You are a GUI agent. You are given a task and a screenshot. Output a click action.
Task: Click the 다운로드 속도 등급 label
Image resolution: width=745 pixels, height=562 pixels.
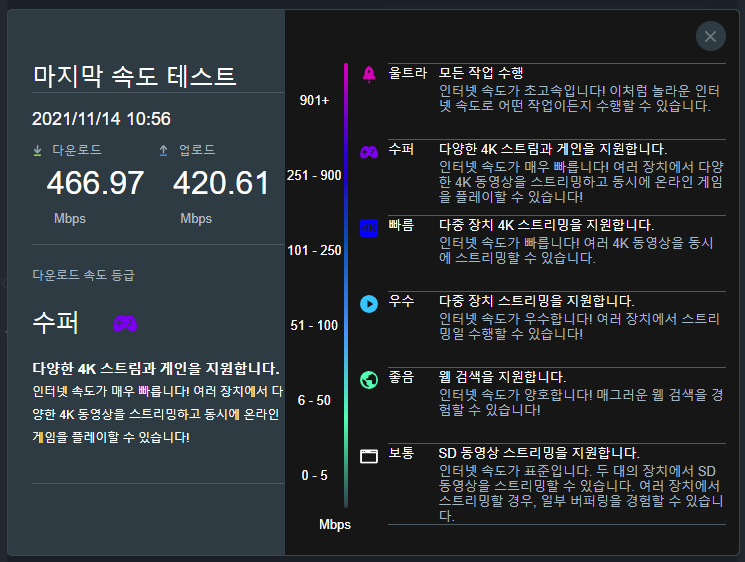tap(84, 275)
